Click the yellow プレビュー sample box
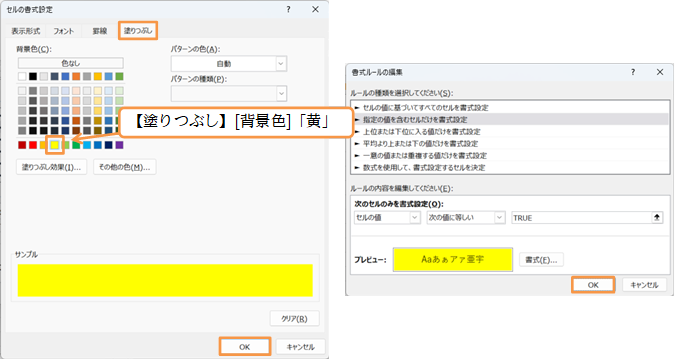Viewport: 689px width, 362px height. click(x=453, y=260)
